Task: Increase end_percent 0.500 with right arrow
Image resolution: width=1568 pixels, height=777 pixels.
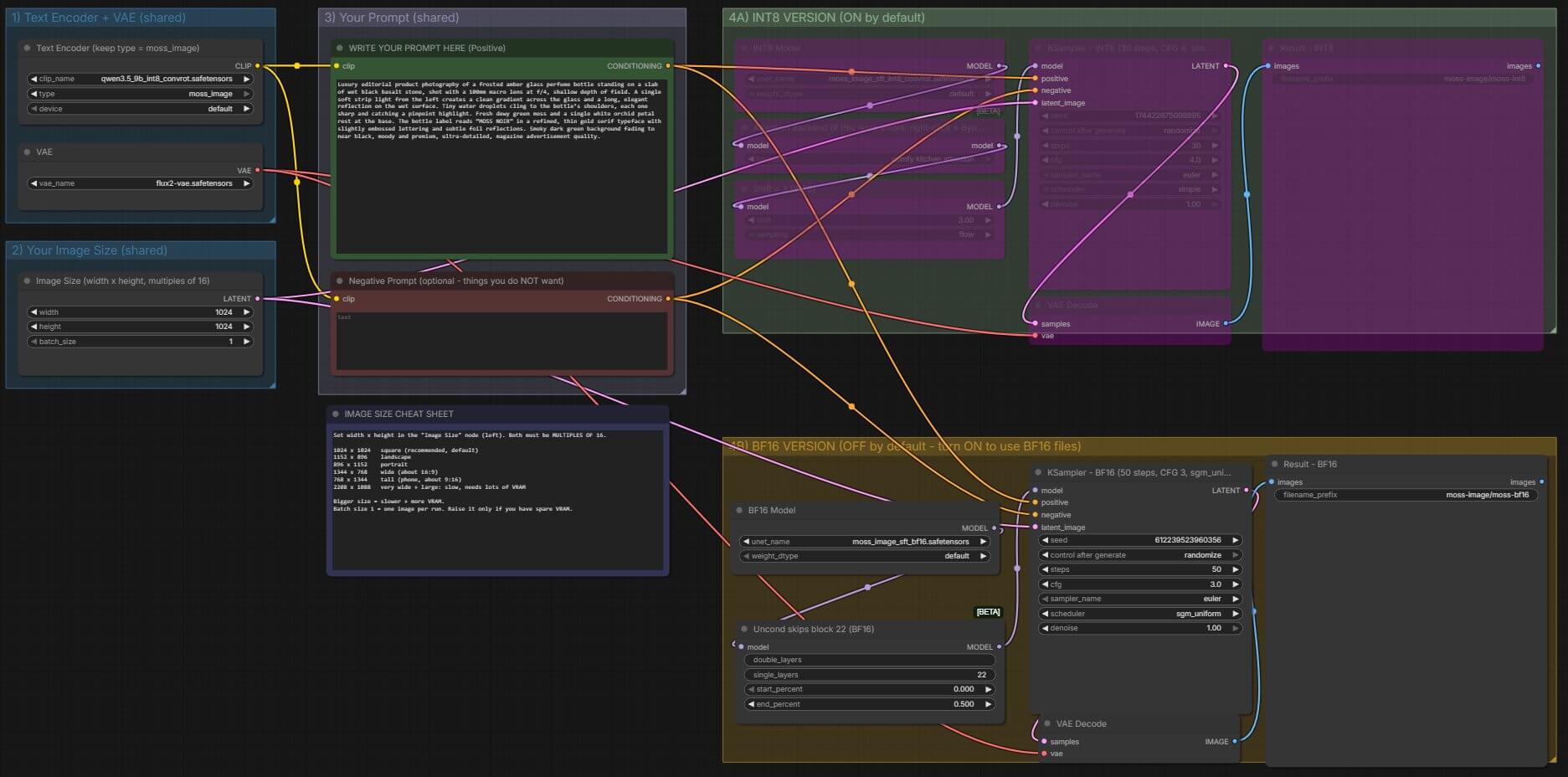Action: click(988, 704)
